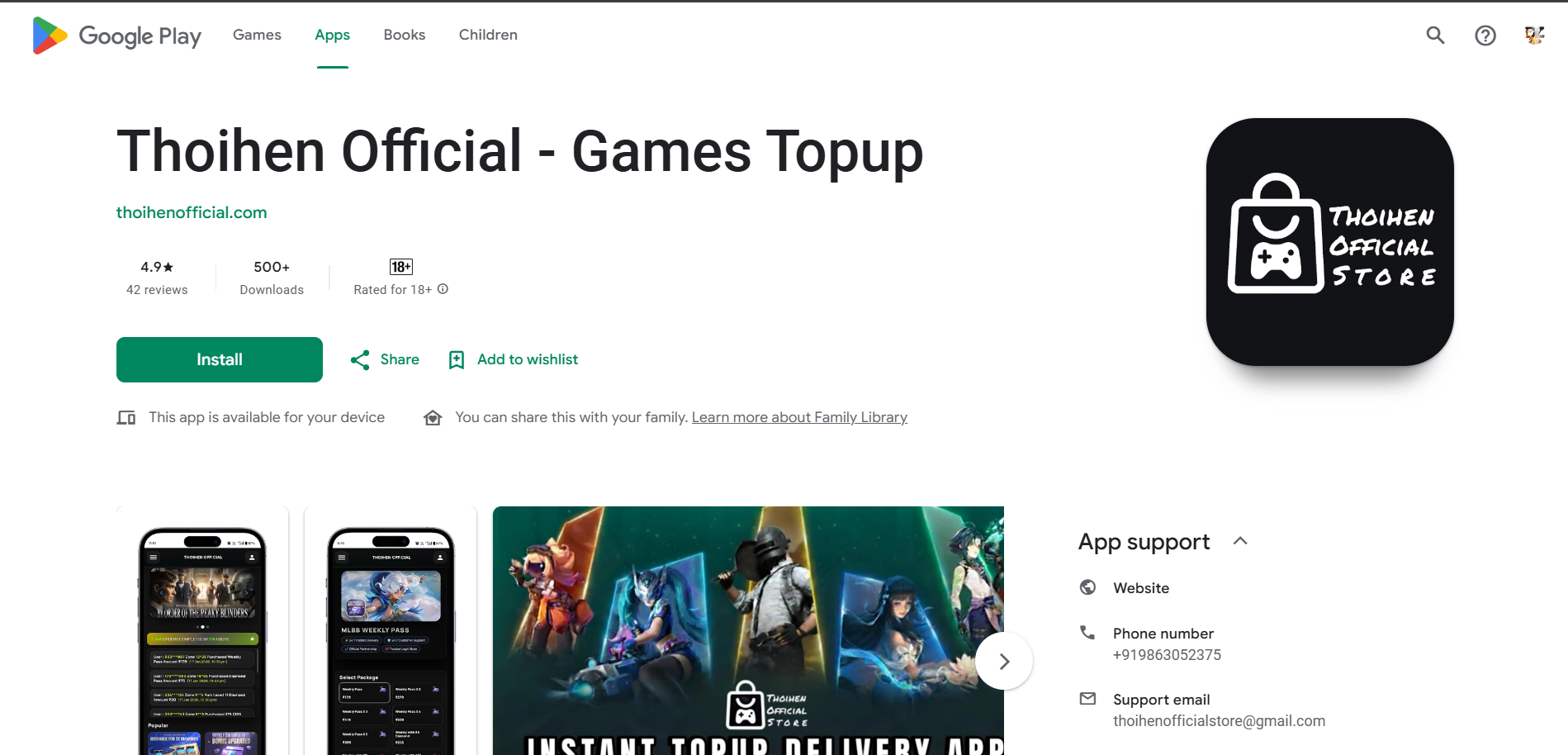Switch to the Games tab
Viewport: 1568px width, 755px height.
[x=257, y=35]
